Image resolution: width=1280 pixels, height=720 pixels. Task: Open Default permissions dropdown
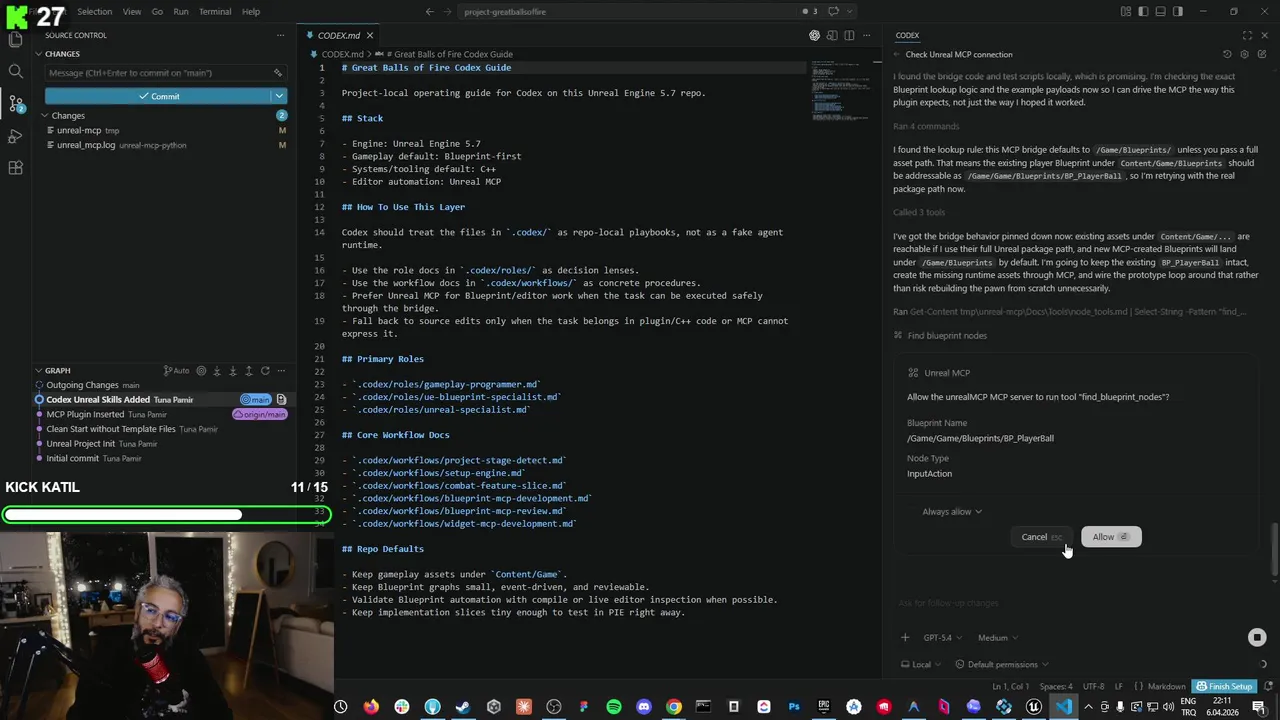tap(1002, 664)
